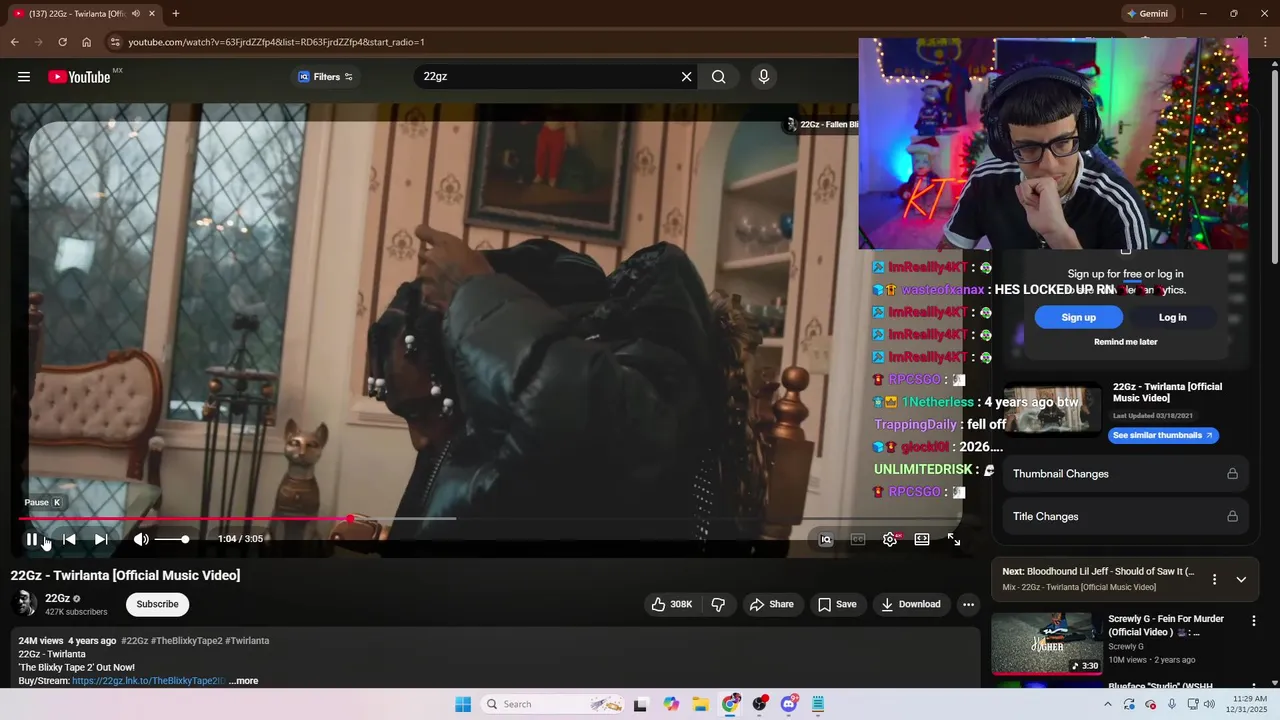Viewport: 1280px width, 720px height.
Task: Open File Explorer from the taskbar
Action: tap(700, 704)
